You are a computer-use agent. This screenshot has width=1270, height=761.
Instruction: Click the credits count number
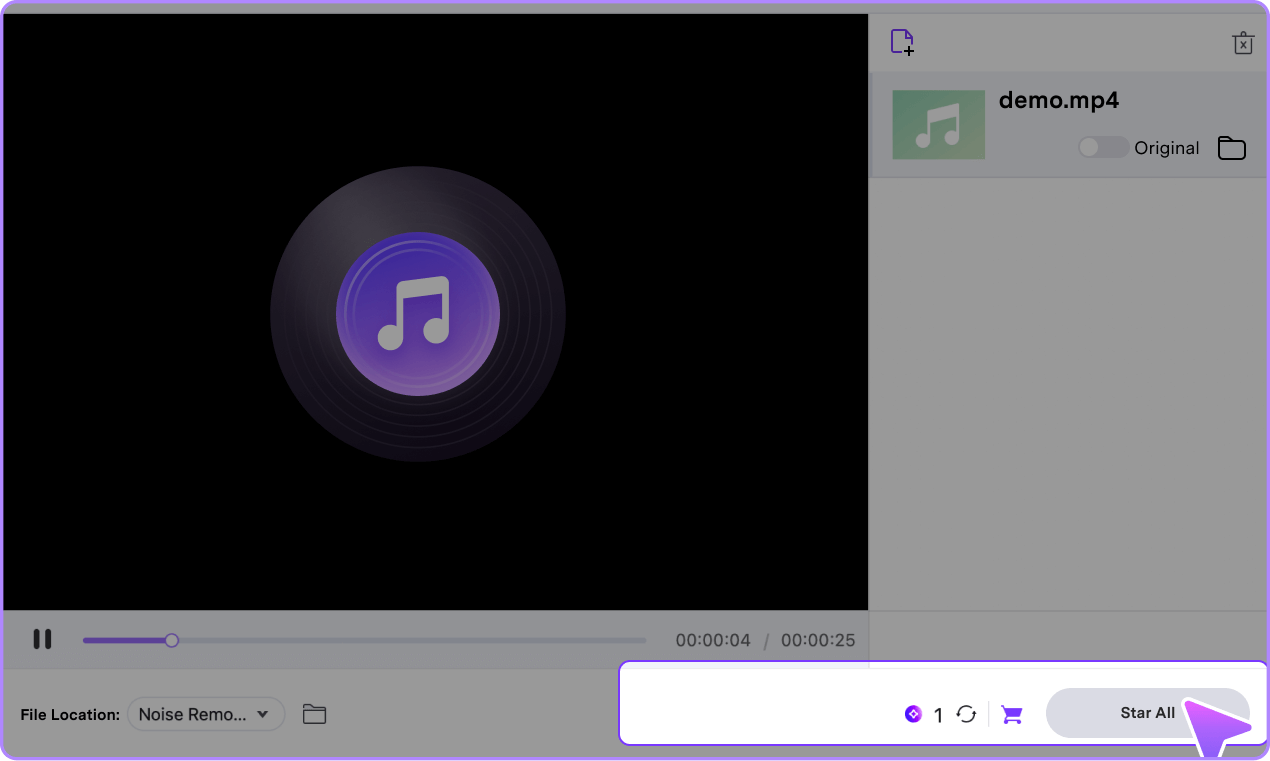click(x=938, y=714)
